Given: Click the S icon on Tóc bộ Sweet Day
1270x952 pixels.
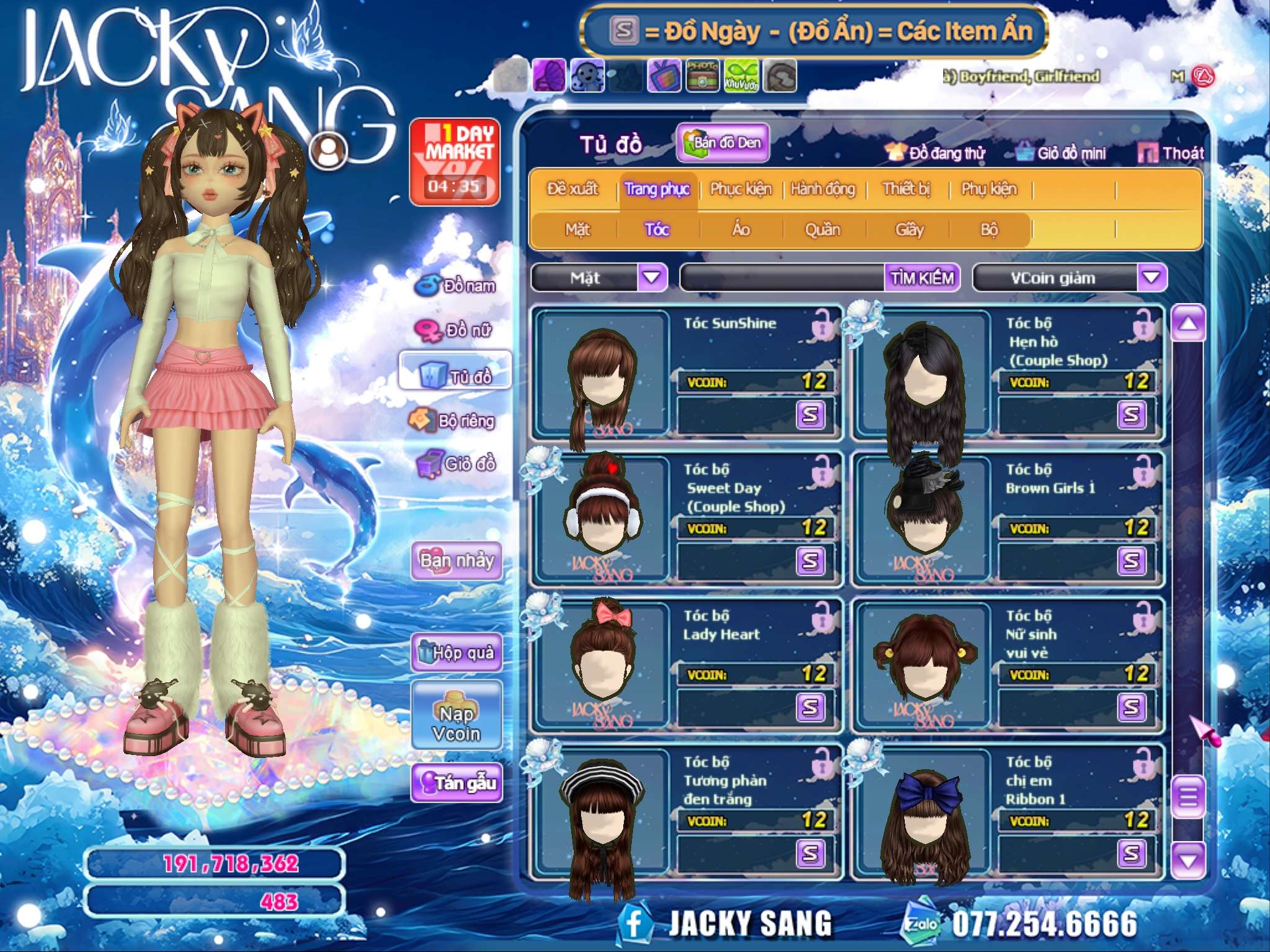Looking at the screenshot, I should 810,561.
